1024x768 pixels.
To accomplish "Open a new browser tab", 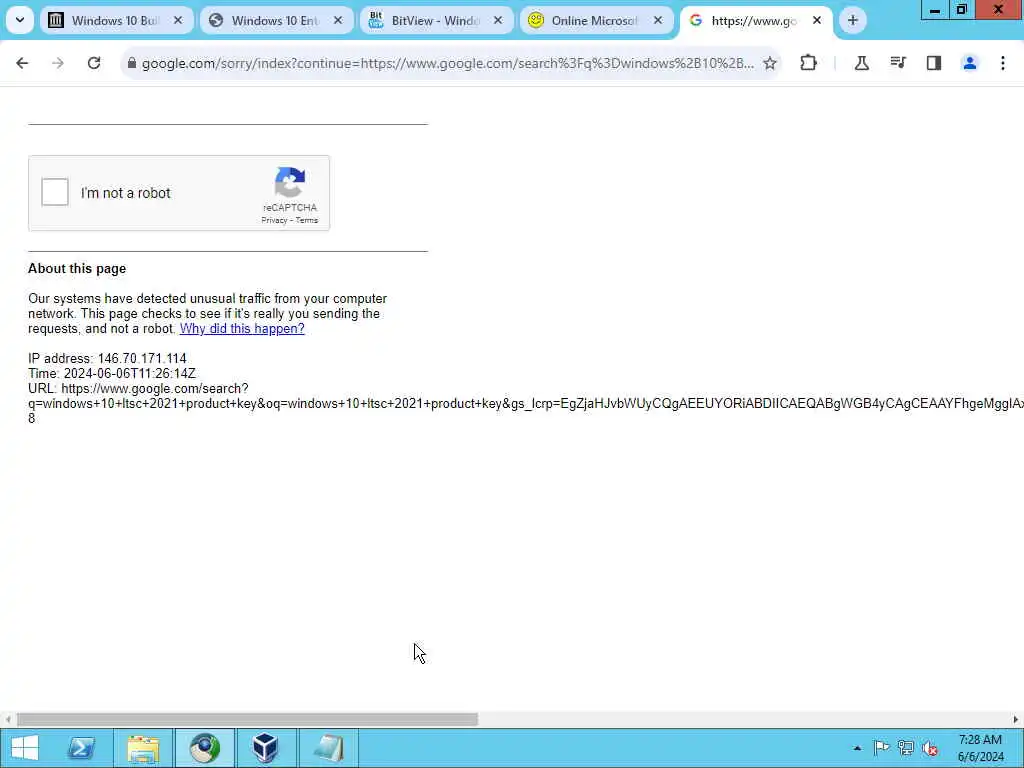I will (853, 20).
